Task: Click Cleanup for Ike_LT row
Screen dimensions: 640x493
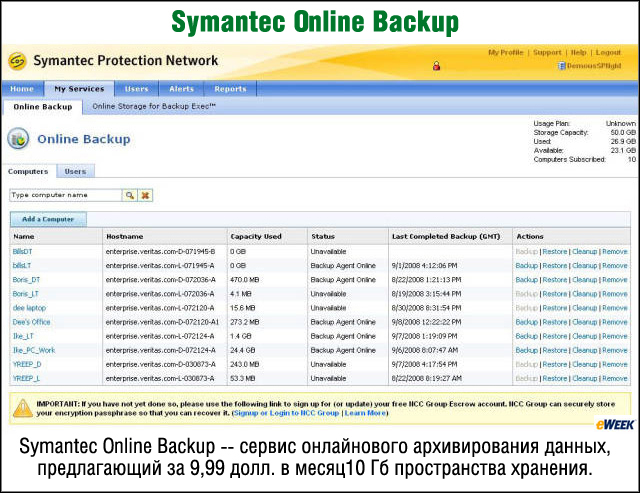Action: 584,336
